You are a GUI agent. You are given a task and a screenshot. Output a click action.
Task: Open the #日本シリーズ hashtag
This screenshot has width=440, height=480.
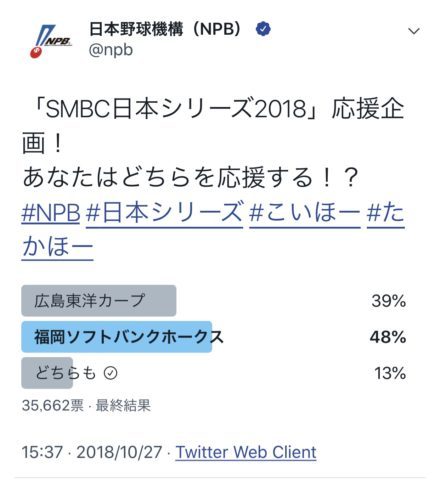[164, 212]
